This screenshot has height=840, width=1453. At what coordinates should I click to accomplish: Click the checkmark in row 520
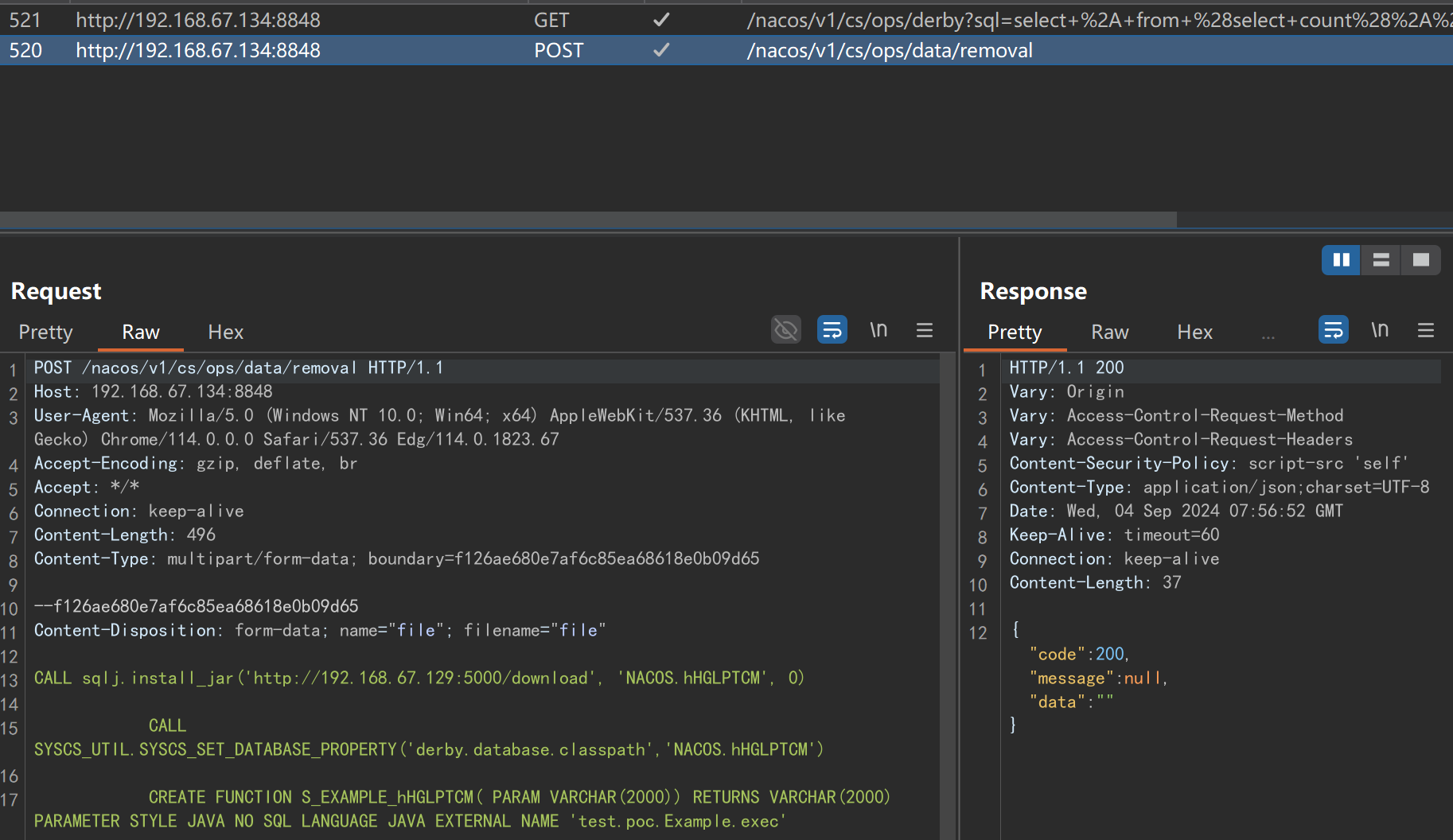pyautogui.click(x=661, y=50)
